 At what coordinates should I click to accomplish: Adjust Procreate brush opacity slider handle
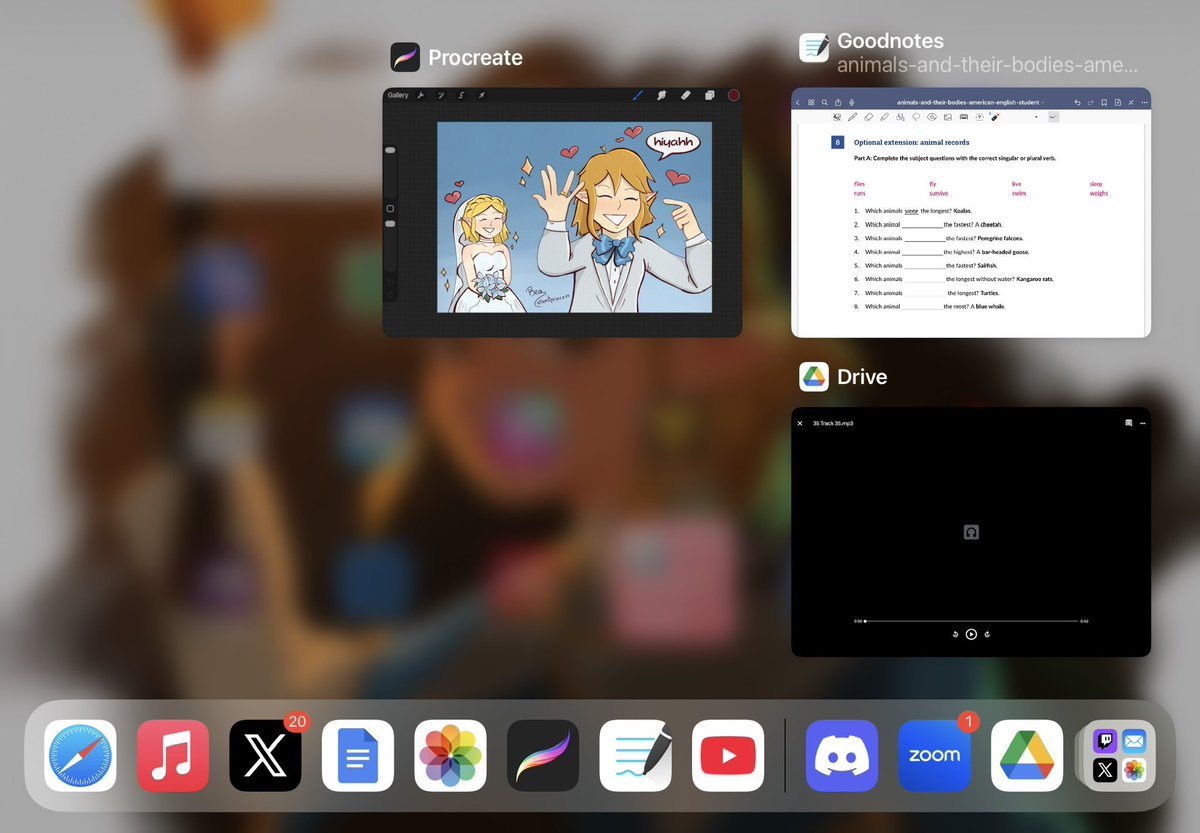390,224
